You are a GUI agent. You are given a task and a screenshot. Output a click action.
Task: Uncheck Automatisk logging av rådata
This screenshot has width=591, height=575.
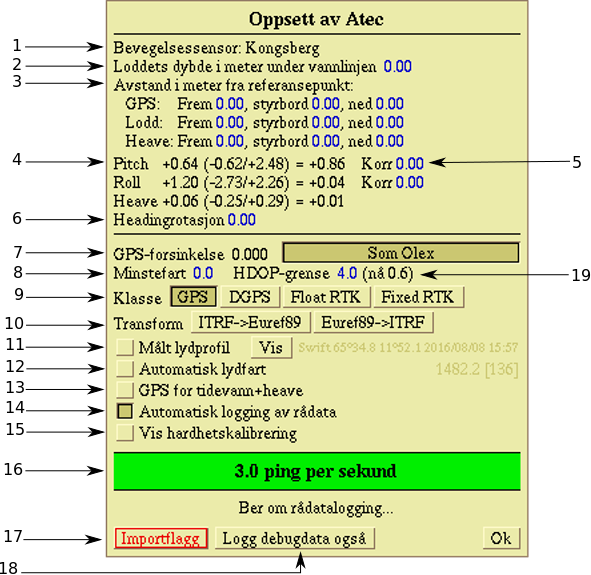(x=125, y=411)
